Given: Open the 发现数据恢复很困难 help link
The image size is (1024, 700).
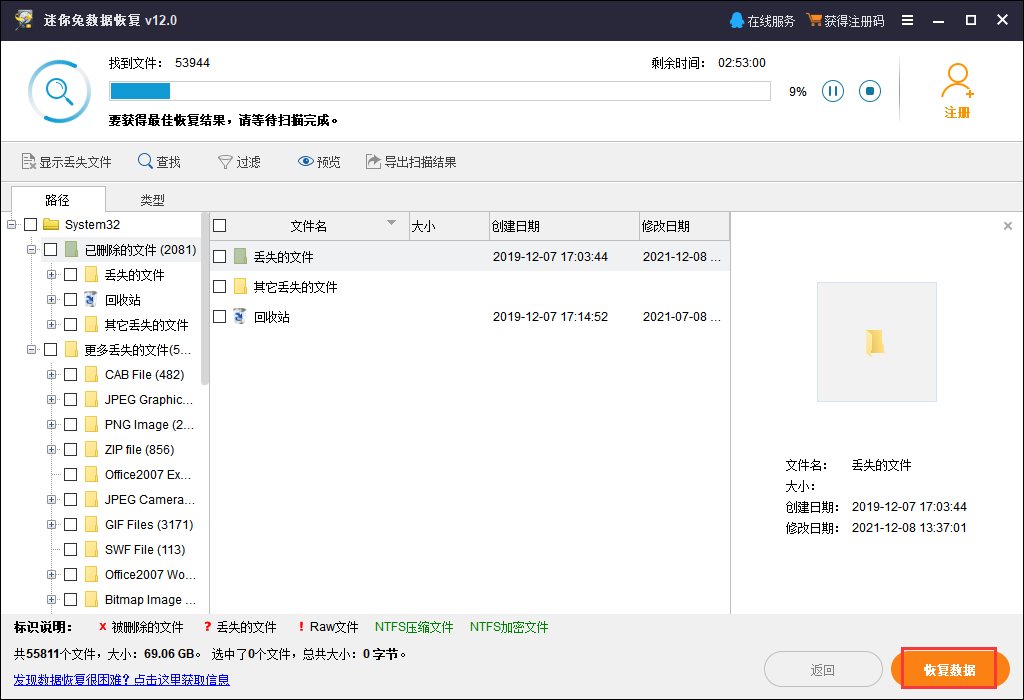Looking at the screenshot, I should [x=121, y=680].
